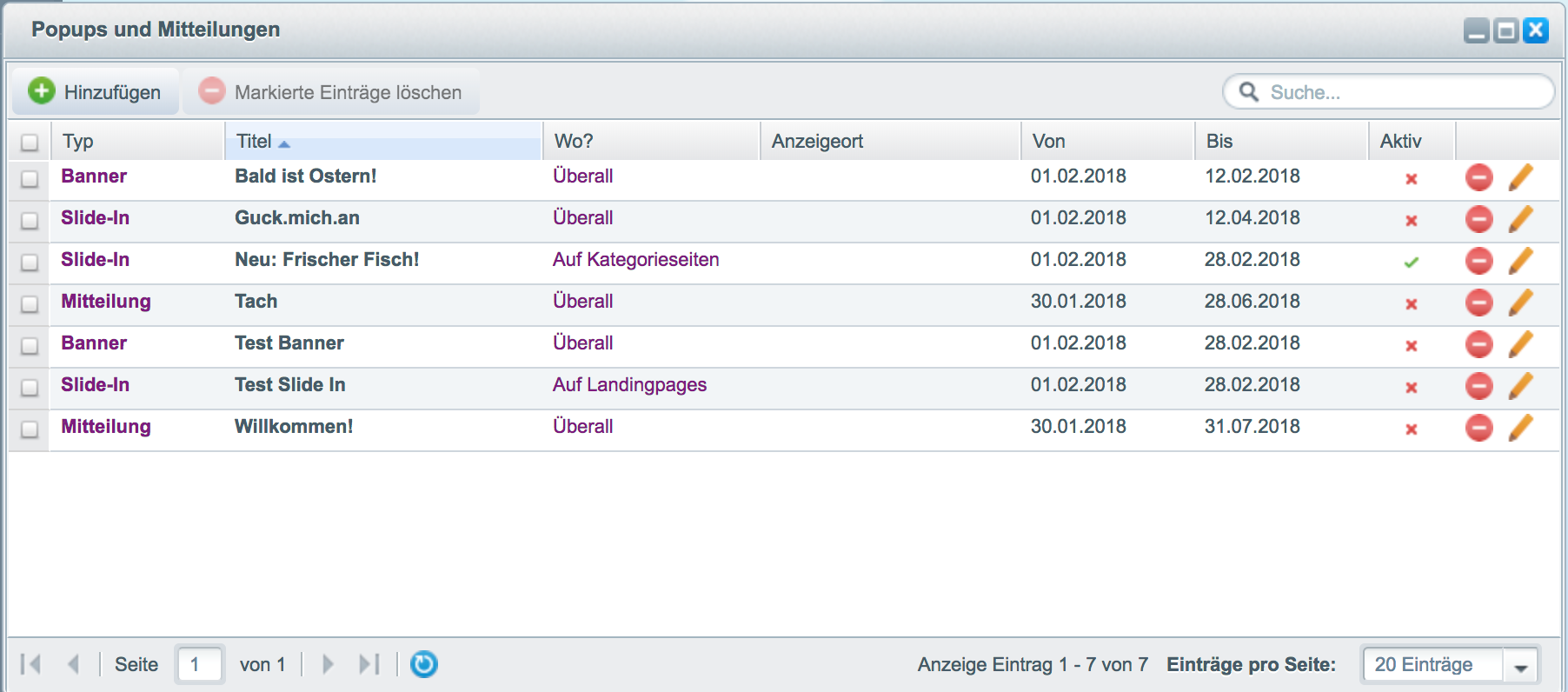Toggle the select-all checkbox in header

[x=30, y=142]
